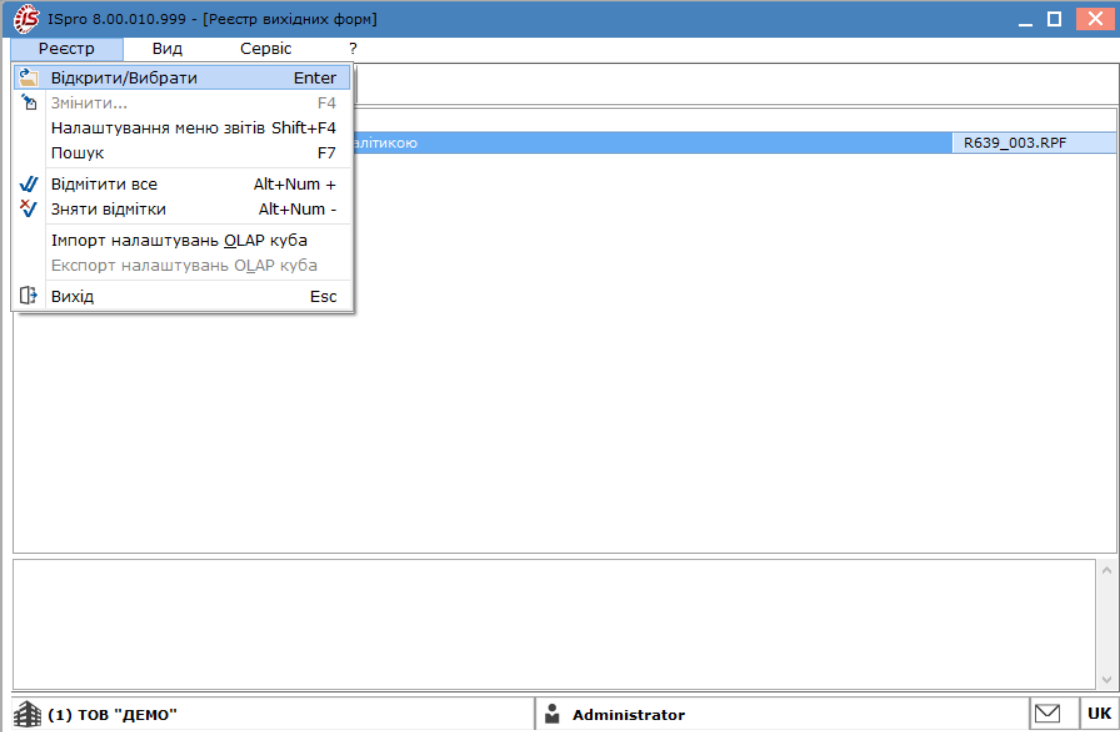Click the company building icon in status bar
Image resolution: width=1120 pixels, height=732 pixels.
click(x=28, y=714)
